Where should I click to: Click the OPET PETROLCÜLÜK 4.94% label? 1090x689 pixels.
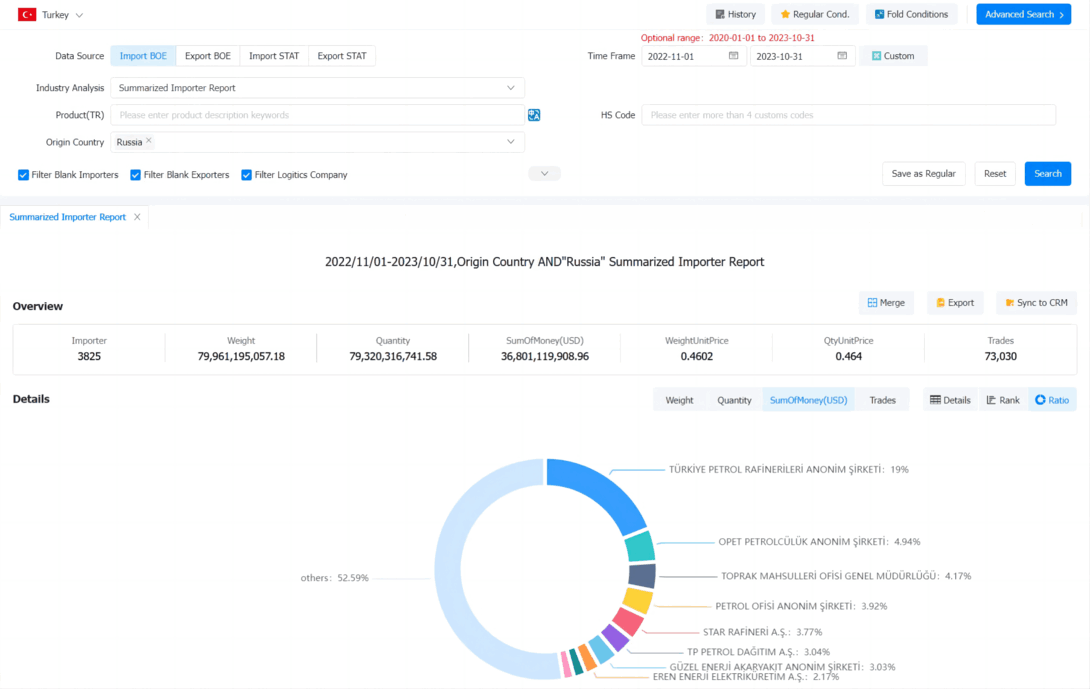pyautogui.click(x=820, y=542)
